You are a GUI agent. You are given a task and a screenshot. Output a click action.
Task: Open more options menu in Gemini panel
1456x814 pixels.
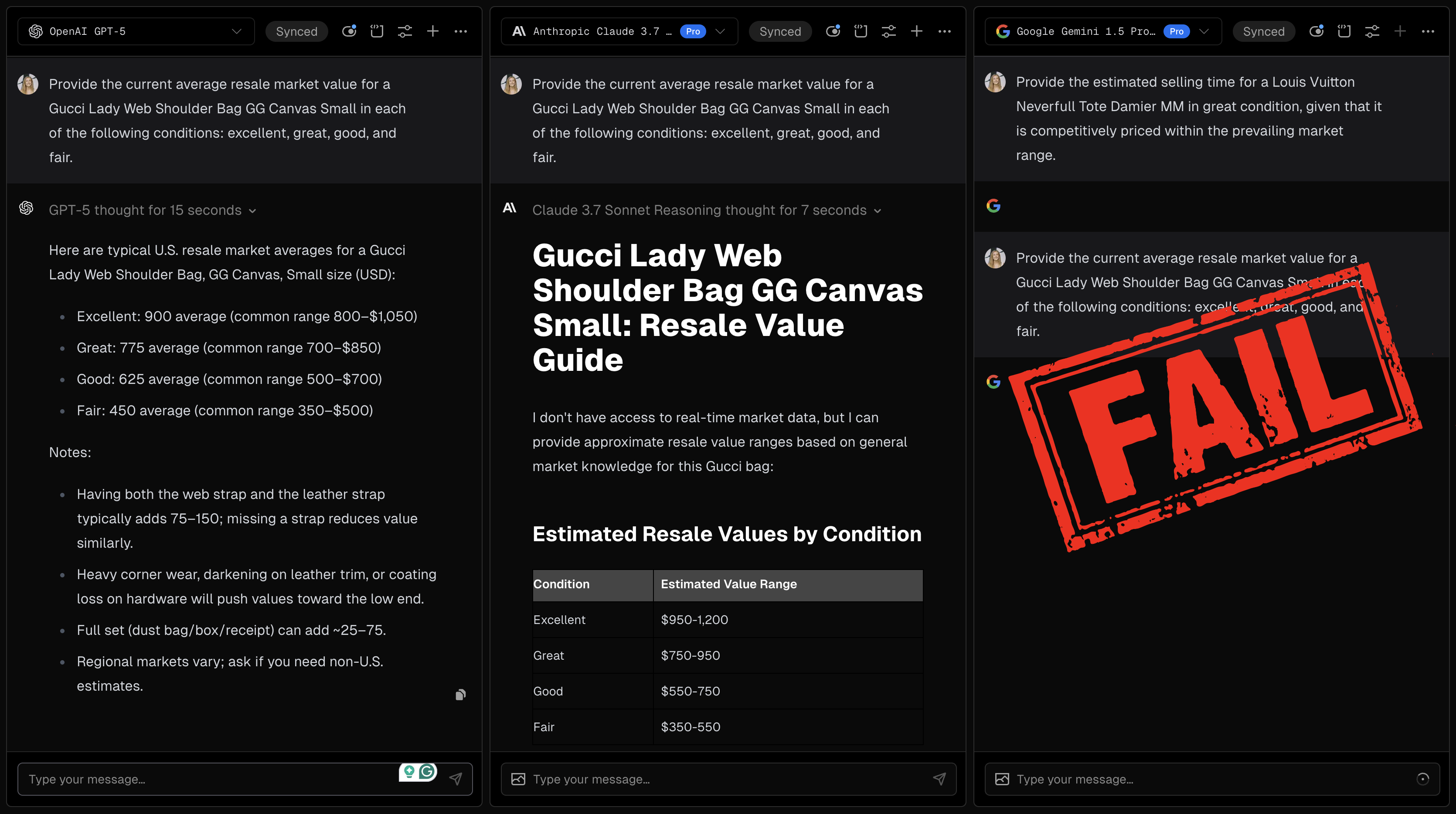point(1428,32)
